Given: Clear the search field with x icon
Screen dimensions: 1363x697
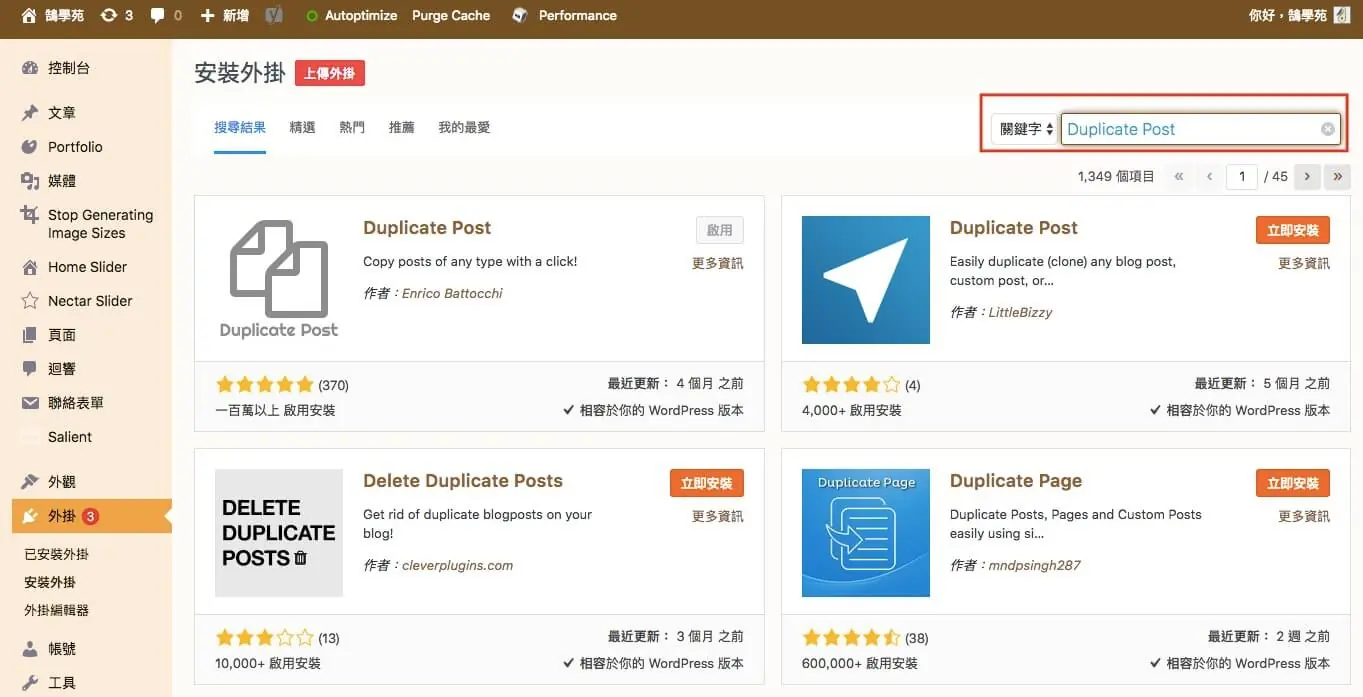Looking at the screenshot, I should (1328, 129).
